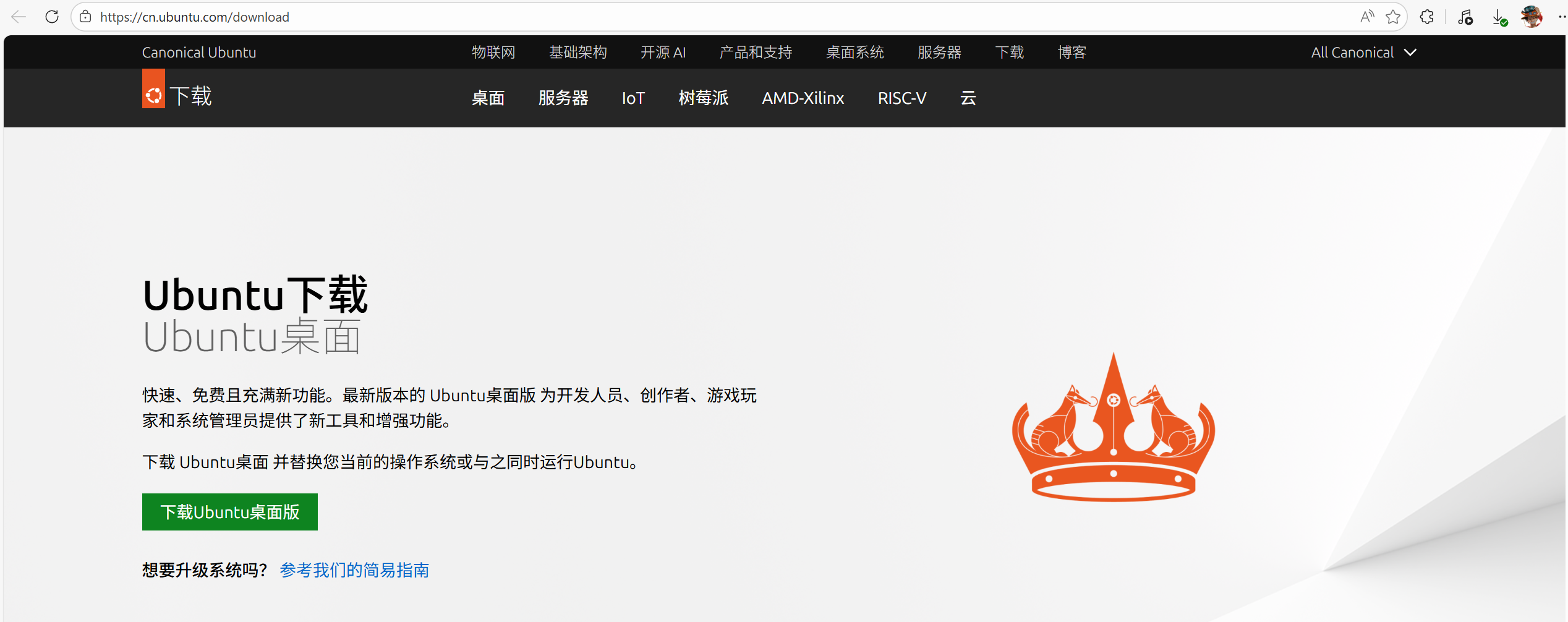Open the 桌面系统 top menu
Image resolution: width=1568 pixels, height=622 pixels.
(855, 53)
